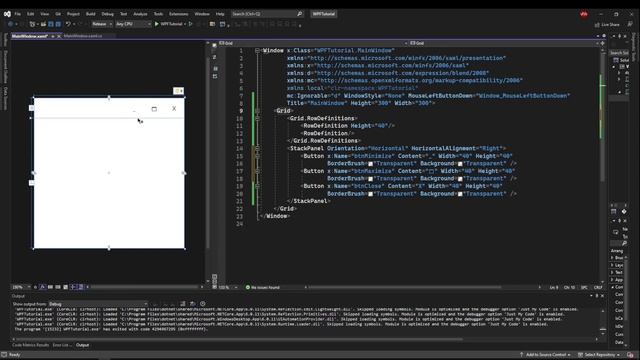Click clock icon in Output toolbar
The height and width of the screenshot is (360, 640).
(x=202, y=304)
